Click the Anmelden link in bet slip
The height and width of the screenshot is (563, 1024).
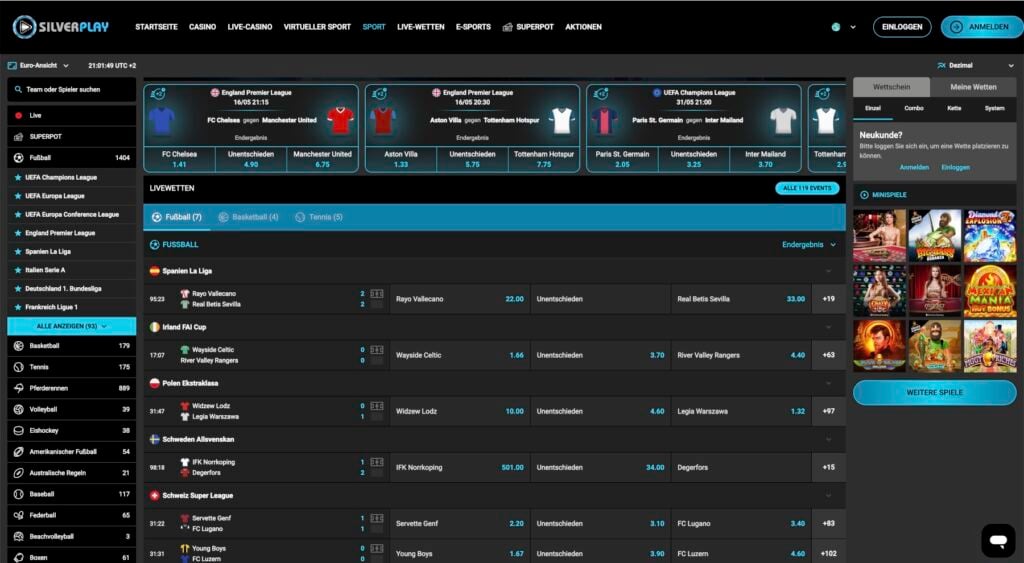click(914, 167)
